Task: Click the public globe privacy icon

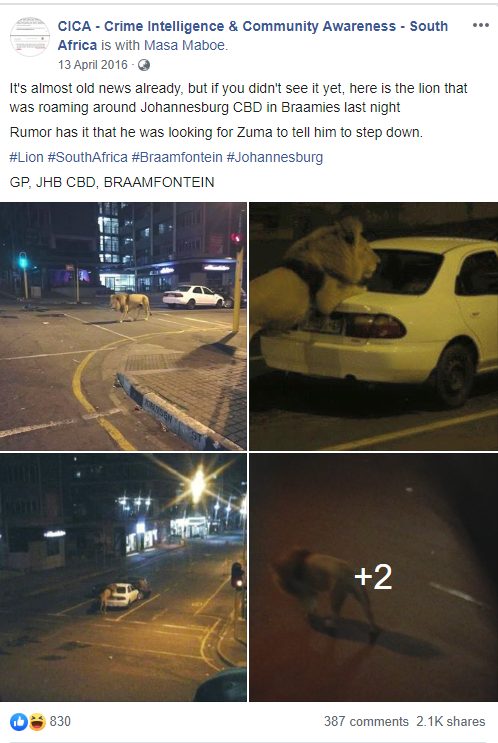Action: coord(144,65)
